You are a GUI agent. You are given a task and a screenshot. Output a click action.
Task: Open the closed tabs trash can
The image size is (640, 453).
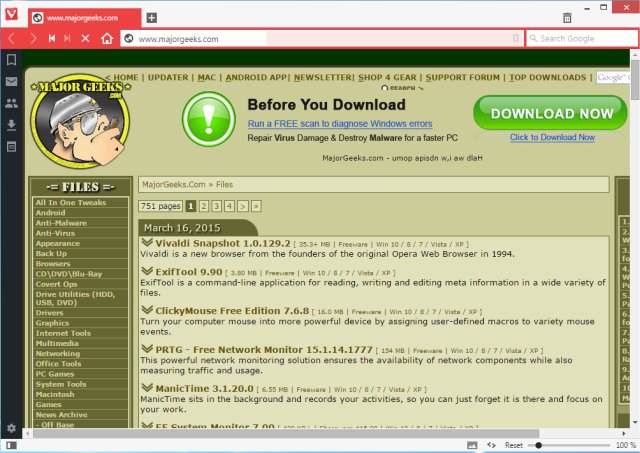click(x=567, y=17)
